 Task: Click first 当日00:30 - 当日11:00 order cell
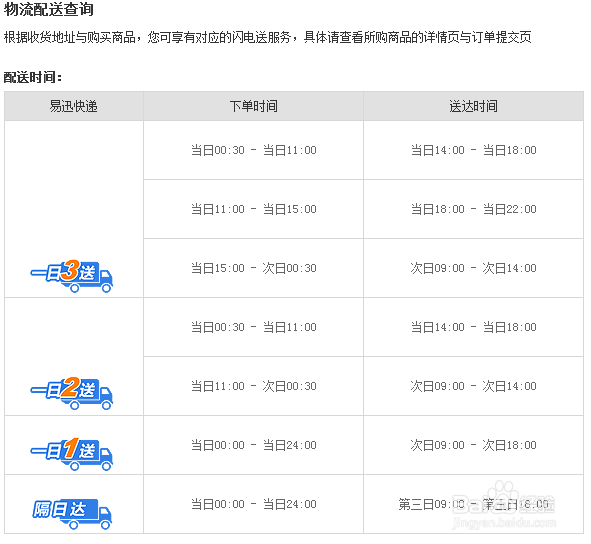(253, 150)
